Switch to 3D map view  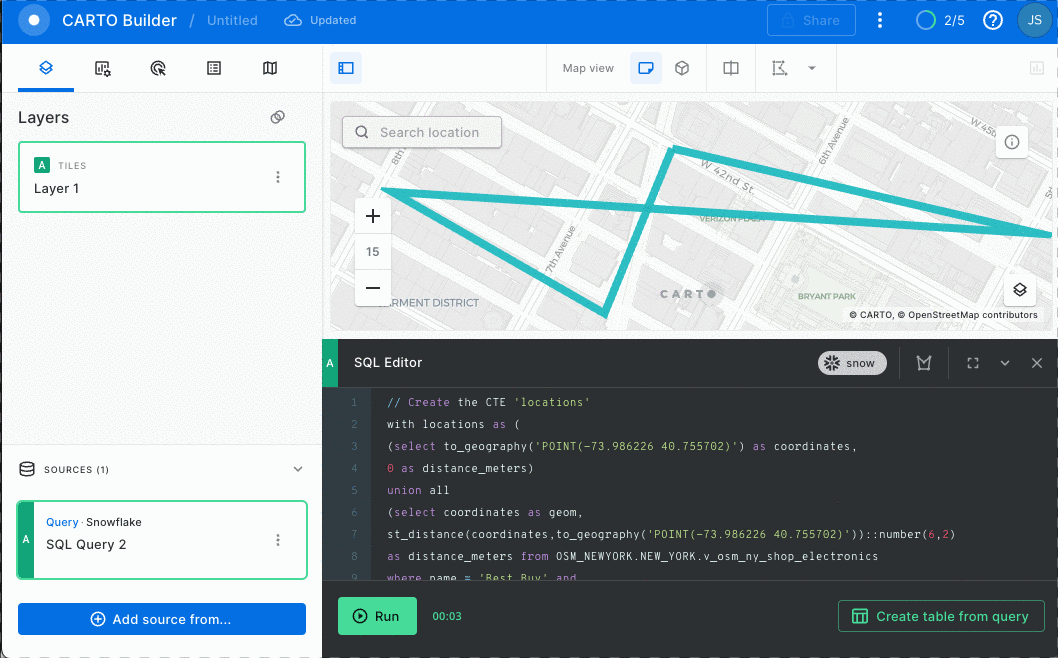pyautogui.click(x=682, y=68)
